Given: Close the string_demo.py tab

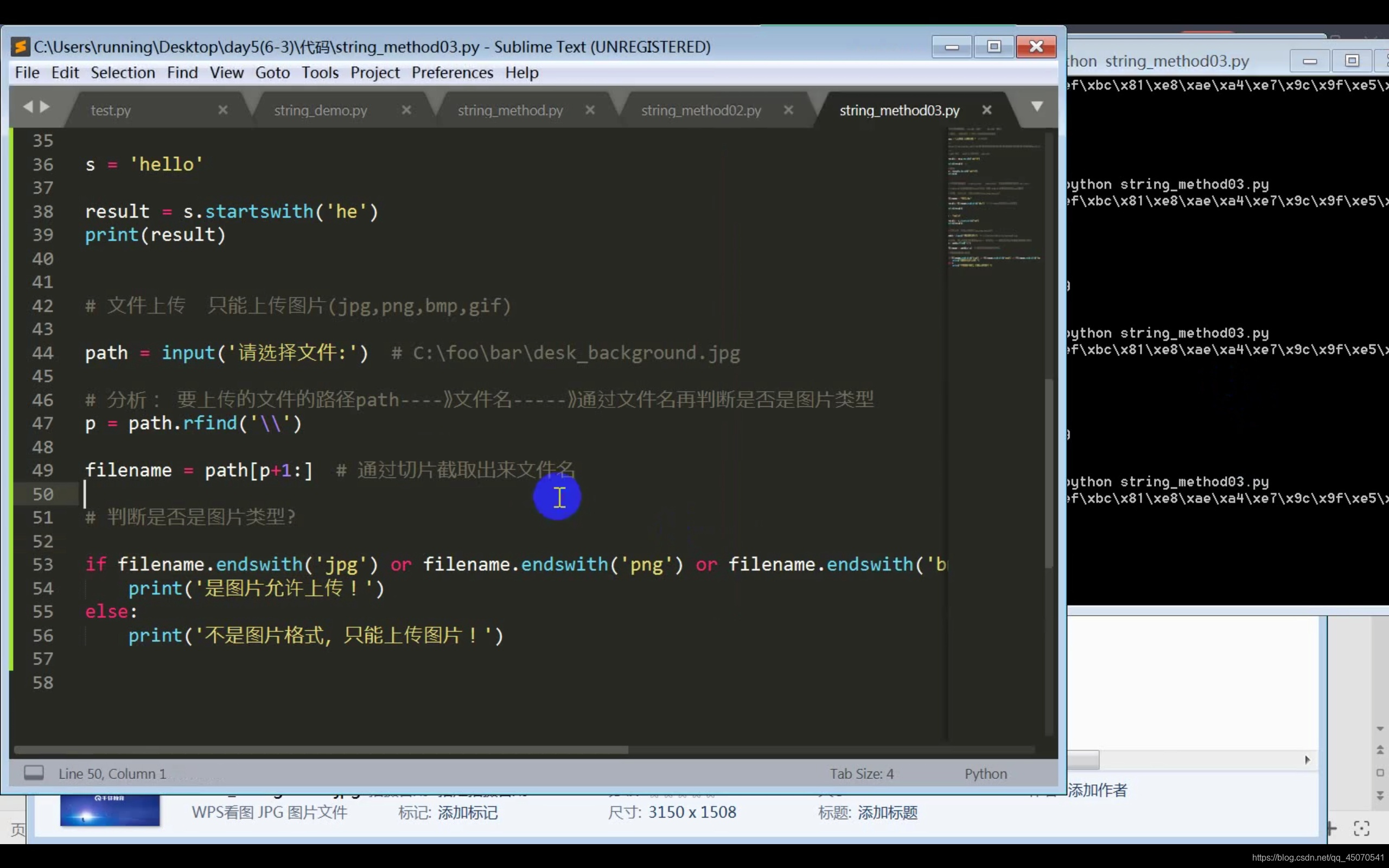Looking at the screenshot, I should point(406,110).
